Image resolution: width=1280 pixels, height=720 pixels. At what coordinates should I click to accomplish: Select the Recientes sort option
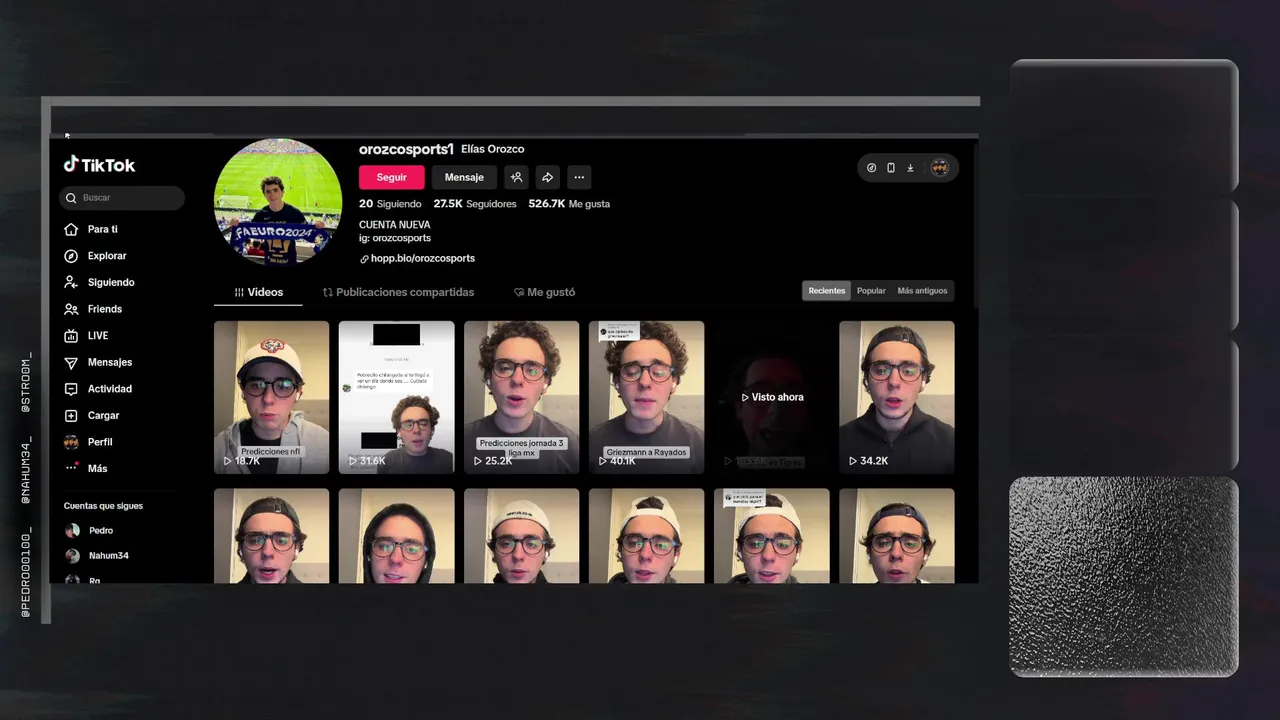(x=827, y=291)
